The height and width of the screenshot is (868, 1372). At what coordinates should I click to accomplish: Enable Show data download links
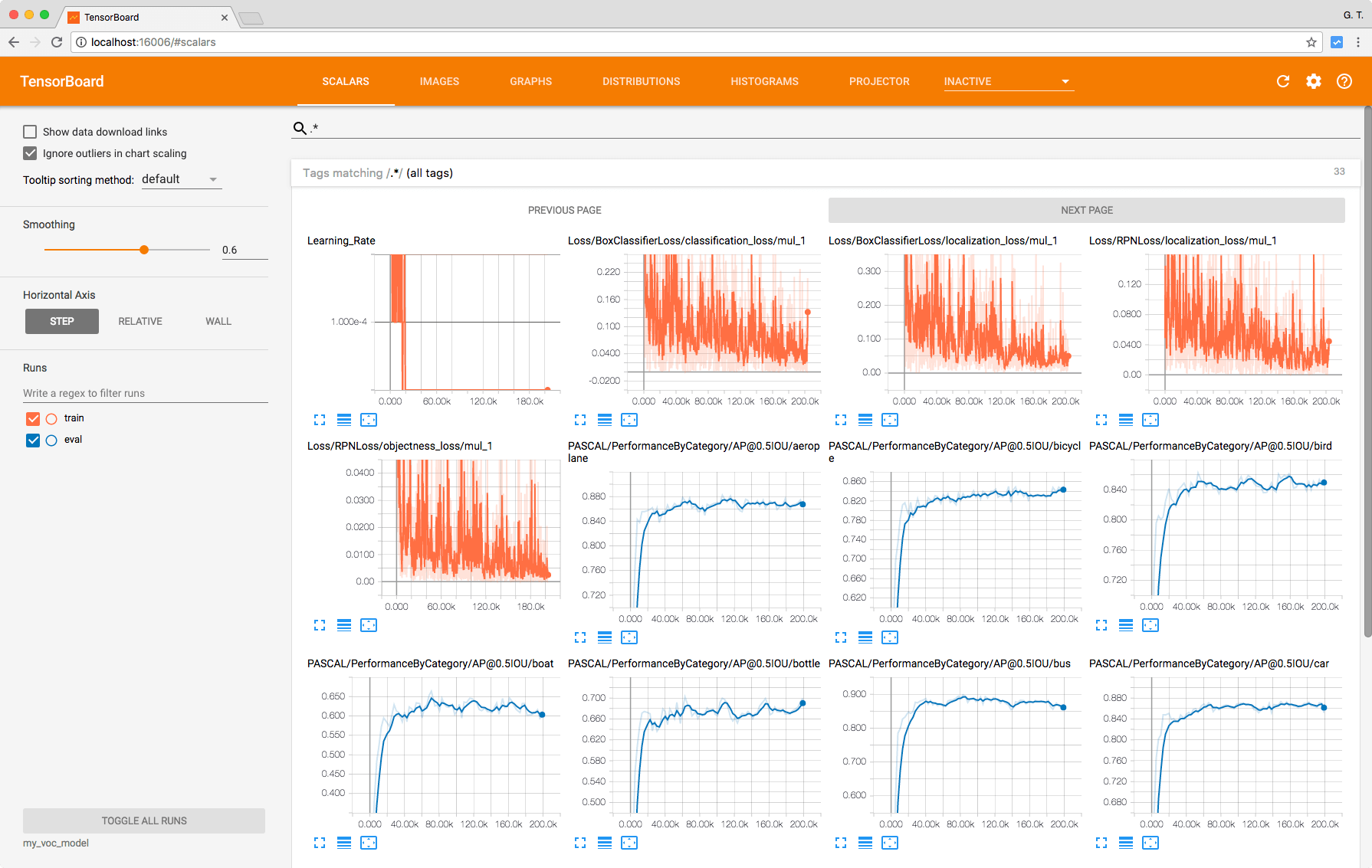click(x=30, y=132)
